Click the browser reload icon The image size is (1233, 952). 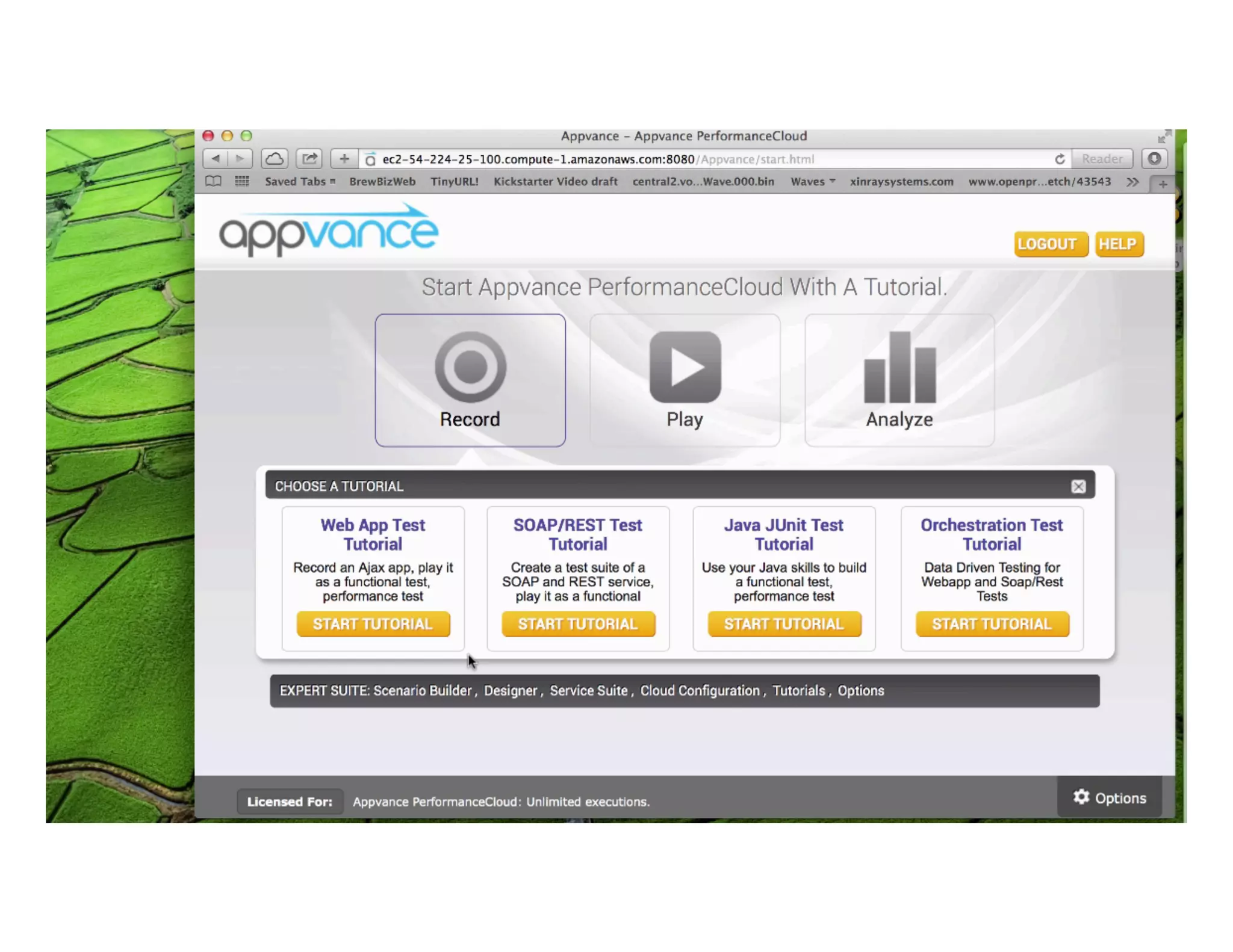pos(1060,159)
